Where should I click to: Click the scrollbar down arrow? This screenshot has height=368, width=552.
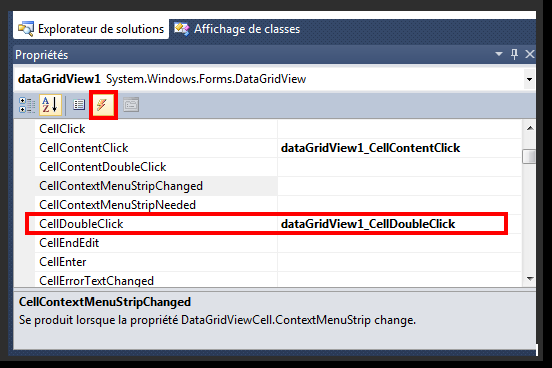click(529, 279)
